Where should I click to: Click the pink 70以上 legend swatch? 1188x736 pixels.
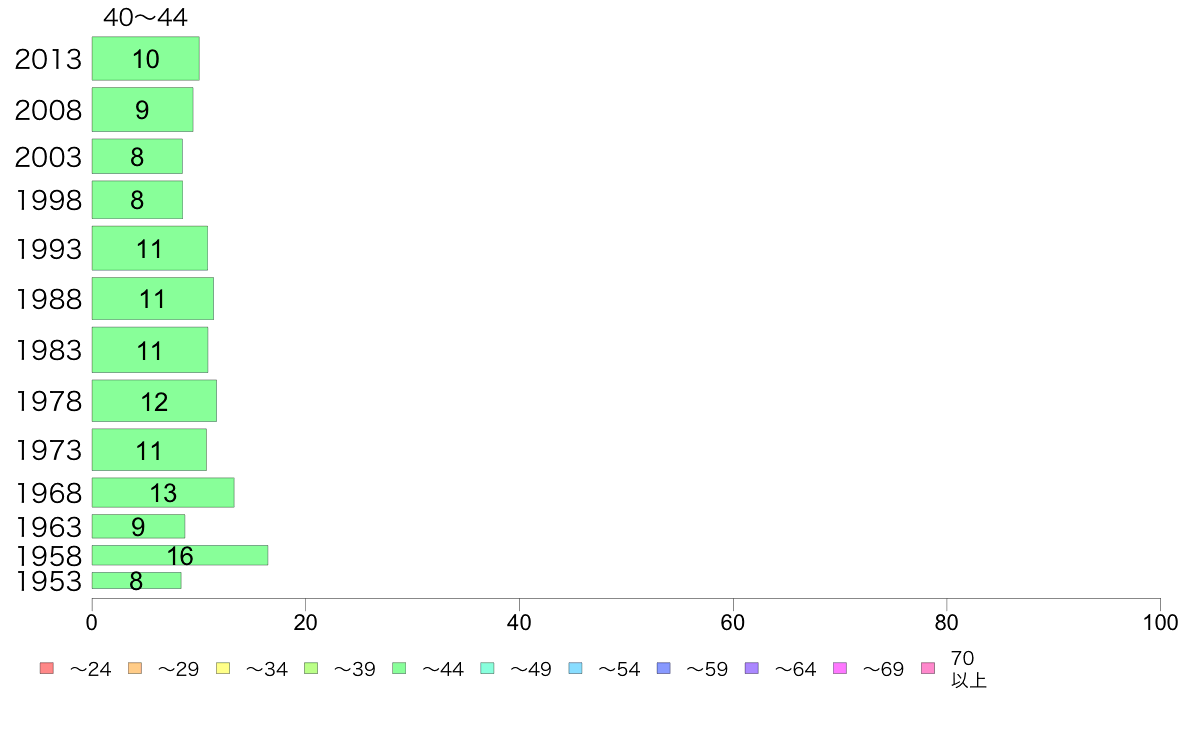tap(928, 668)
